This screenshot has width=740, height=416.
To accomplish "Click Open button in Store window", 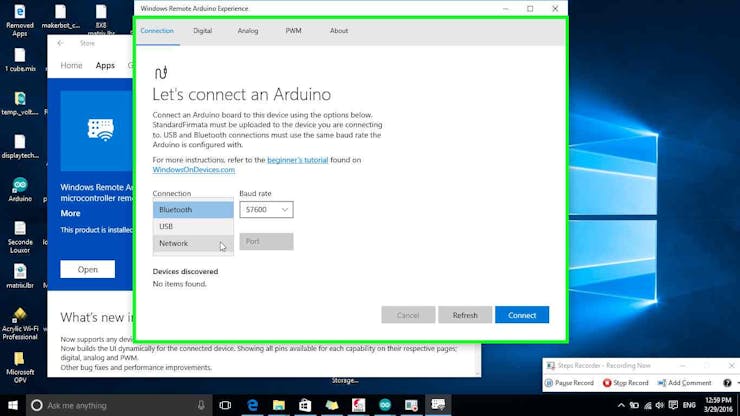I will pyautogui.click(x=87, y=269).
